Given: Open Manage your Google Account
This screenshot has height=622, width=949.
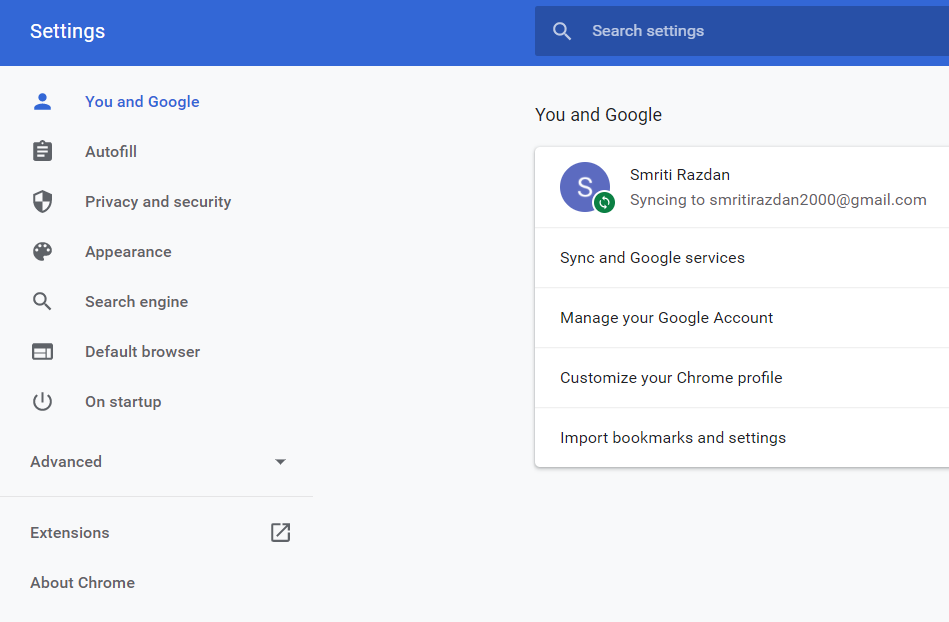Looking at the screenshot, I should pos(667,318).
